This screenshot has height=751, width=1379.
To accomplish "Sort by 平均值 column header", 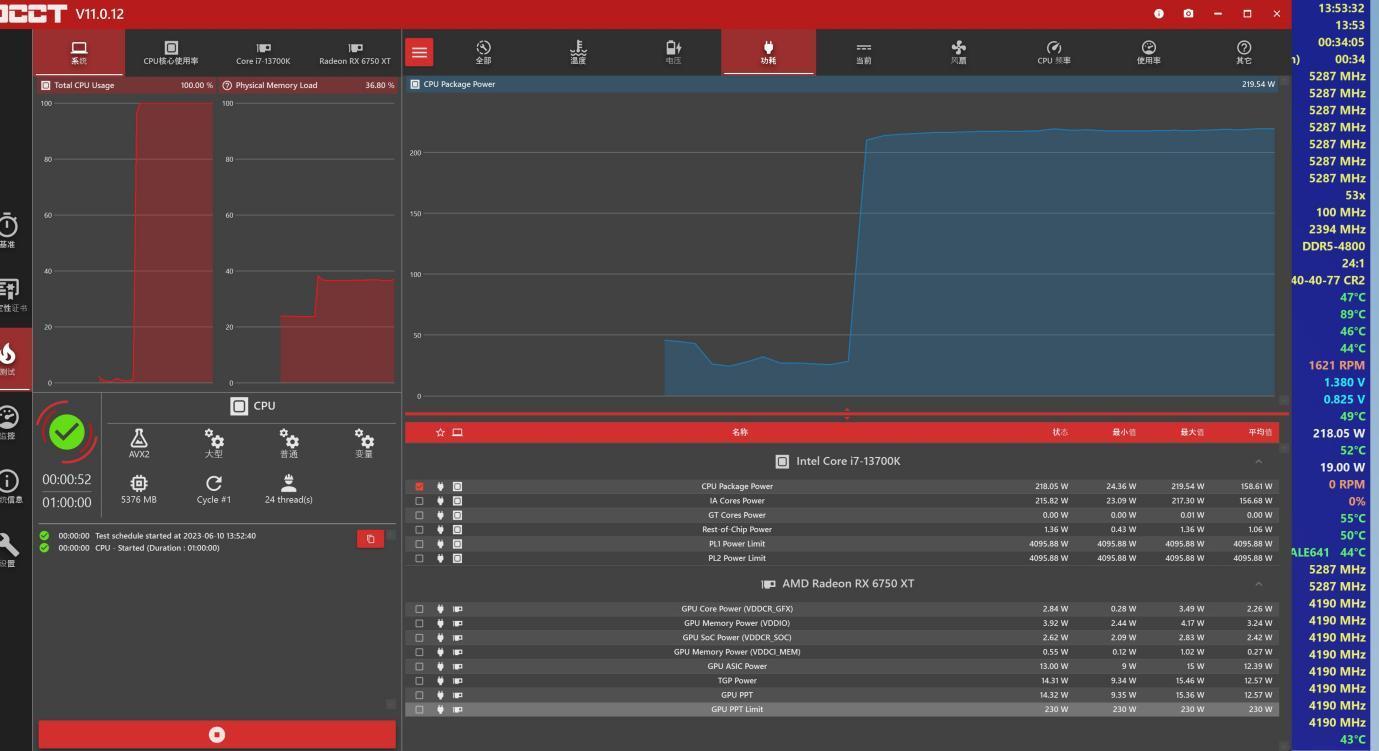I will point(1260,432).
